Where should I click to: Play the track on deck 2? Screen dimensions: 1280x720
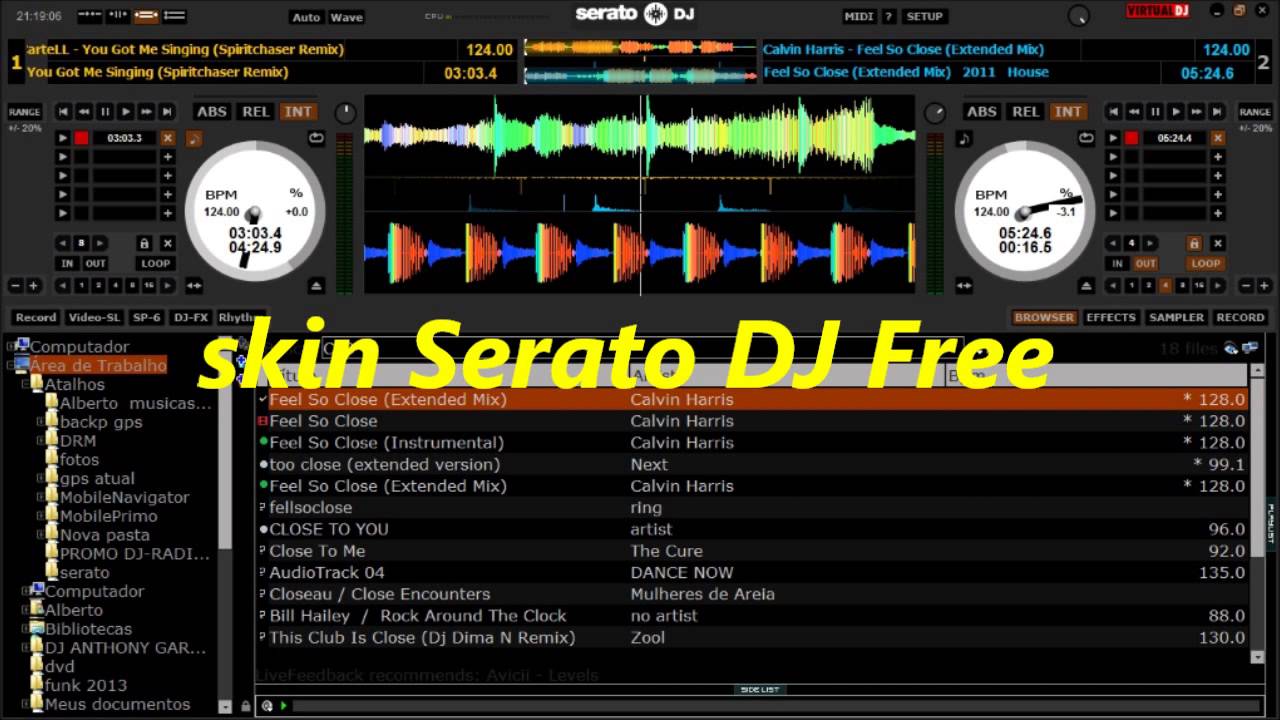[x=1176, y=112]
